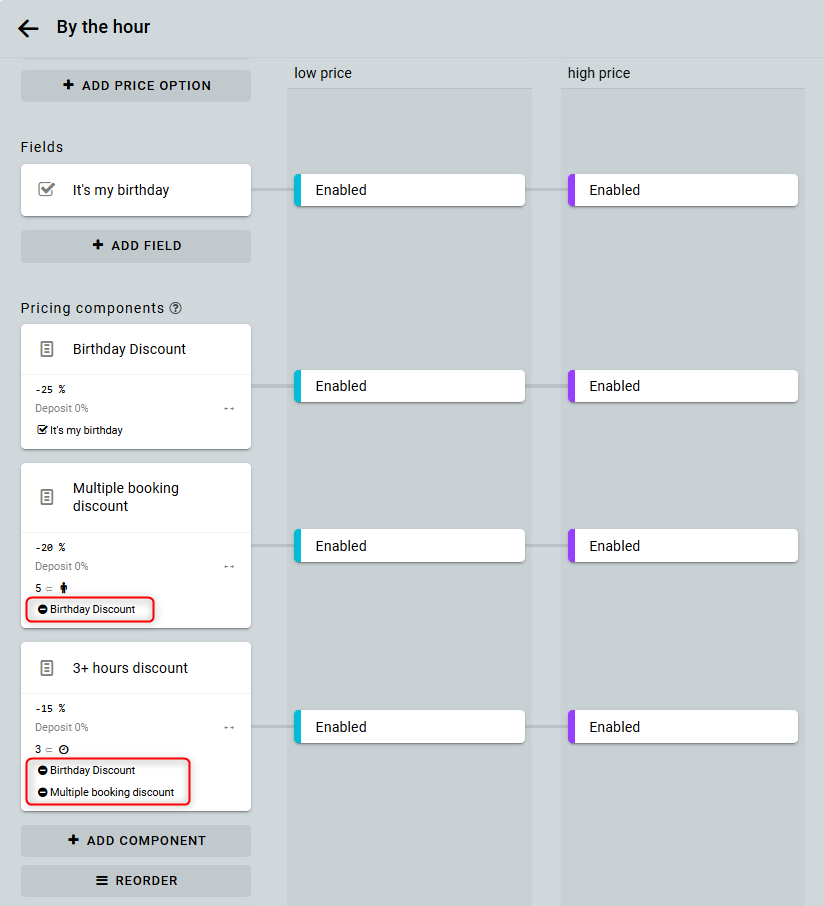Toggle Birthday Discount for low price
824x906 pixels.
click(410, 386)
